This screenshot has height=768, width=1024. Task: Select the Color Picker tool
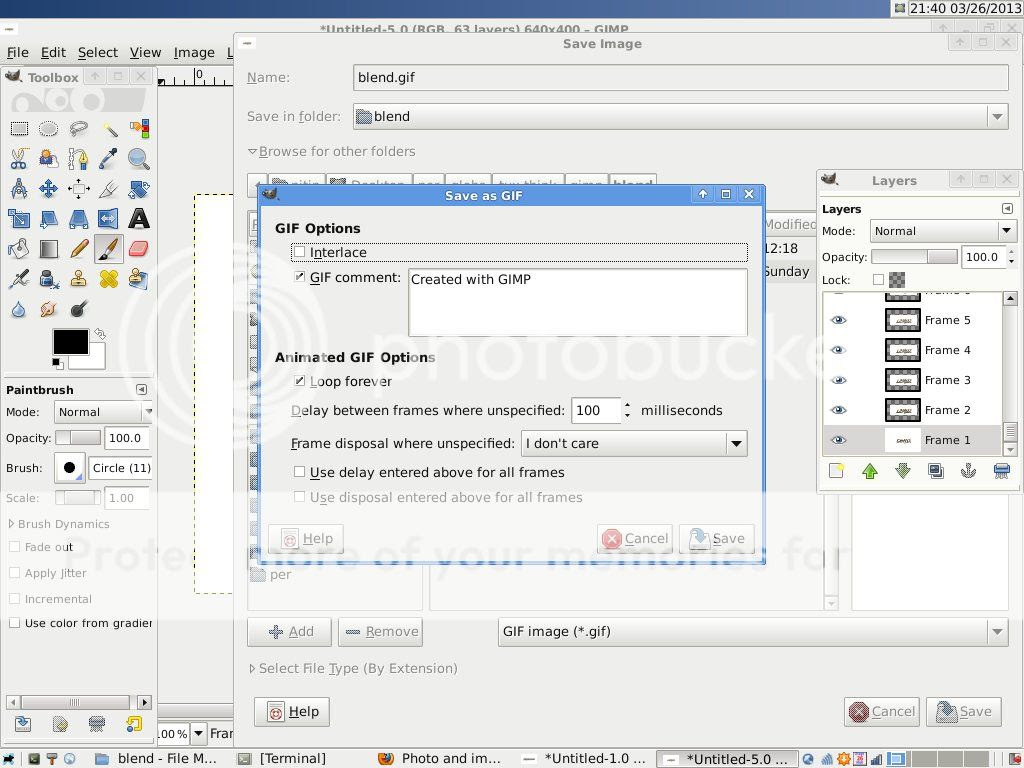click(108, 159)
